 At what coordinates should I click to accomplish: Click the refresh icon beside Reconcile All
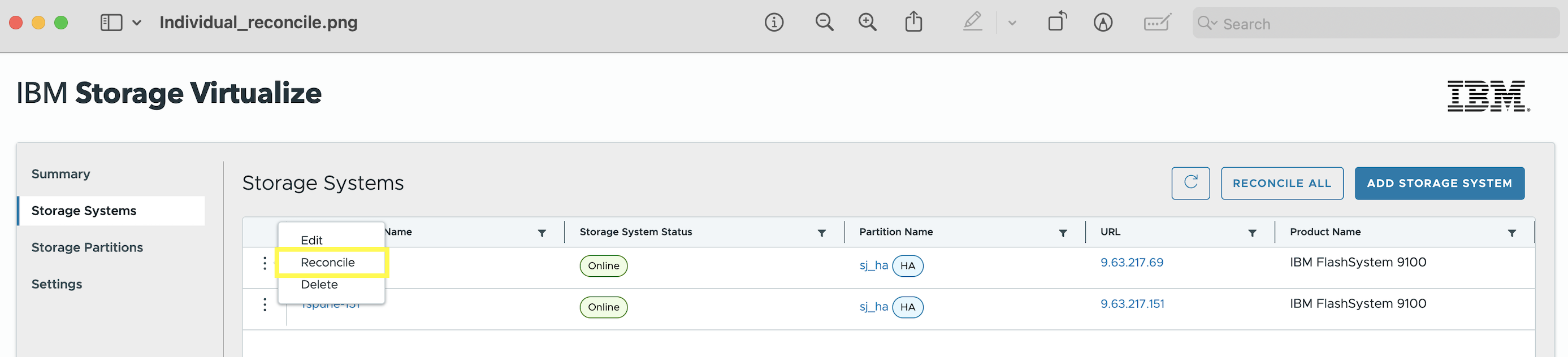[x=1190, y=183]
